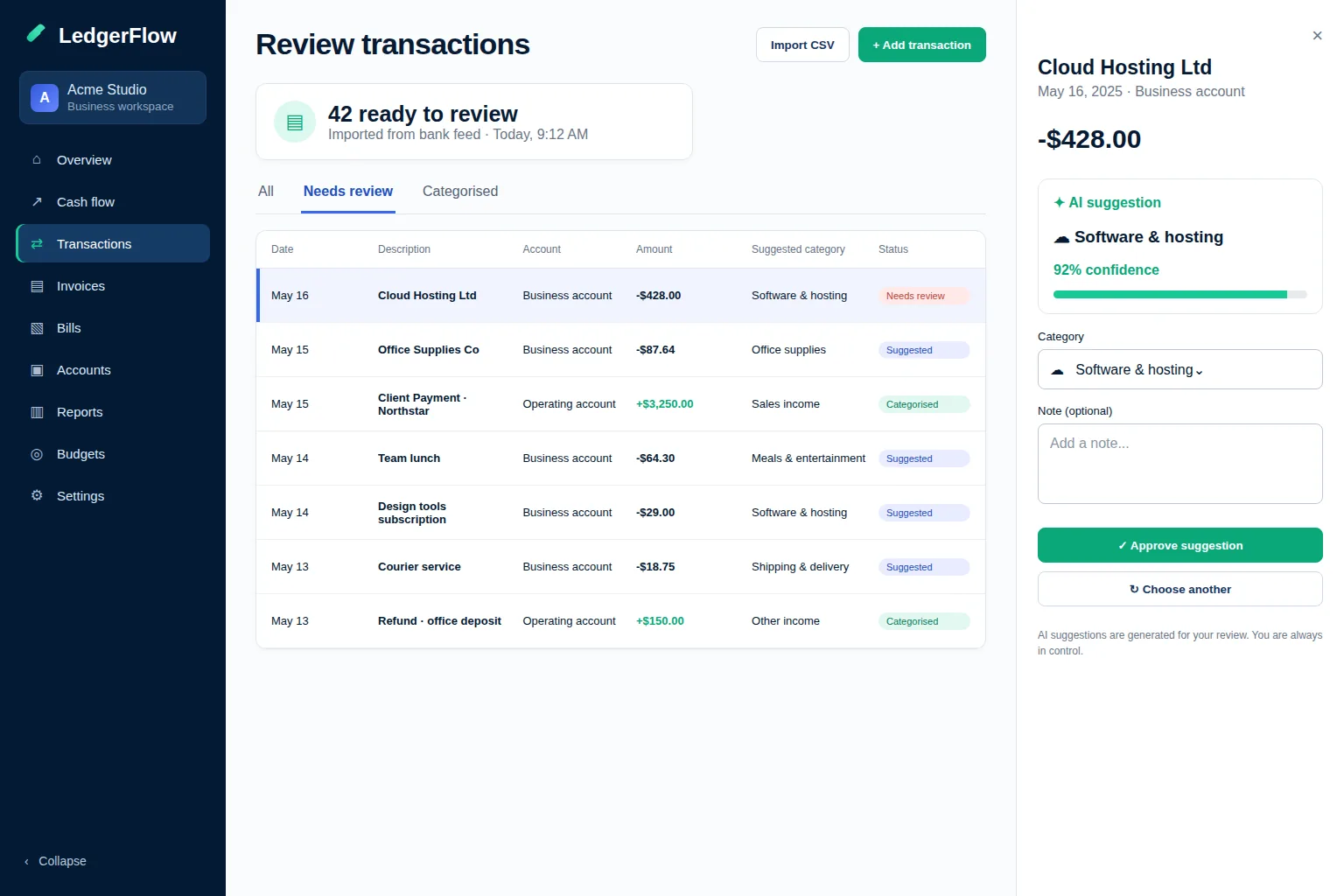Screen dimensions: 1344x896
Task: Go to Bills page
Action: coord(113,328)
